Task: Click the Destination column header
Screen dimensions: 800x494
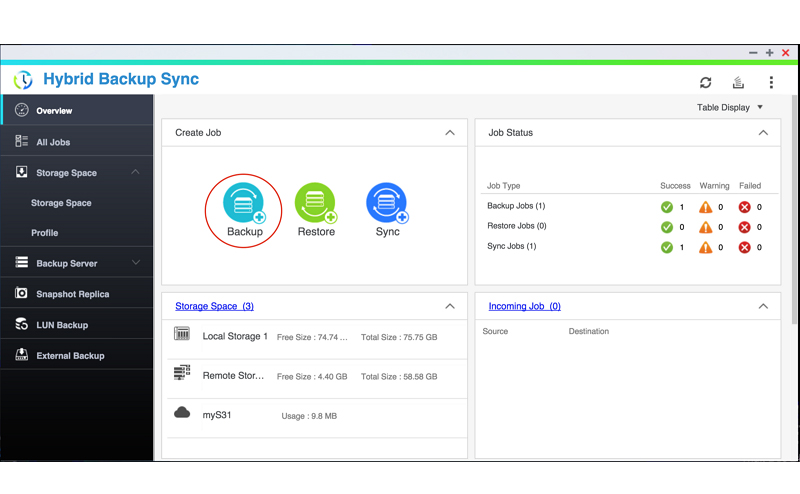Action: (x=588, y=331)
